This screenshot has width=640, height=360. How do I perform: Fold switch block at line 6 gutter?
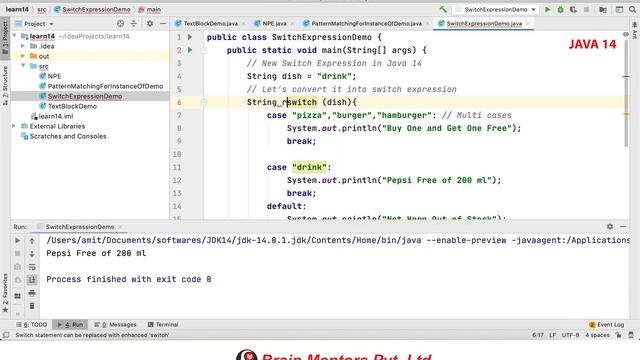coord(204,102)
